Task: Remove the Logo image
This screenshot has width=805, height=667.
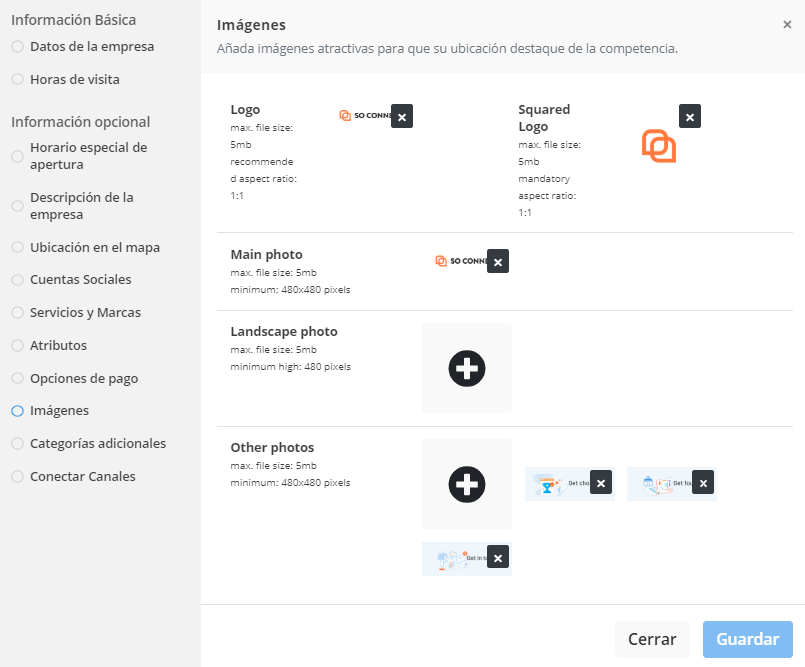Action: 401,116
